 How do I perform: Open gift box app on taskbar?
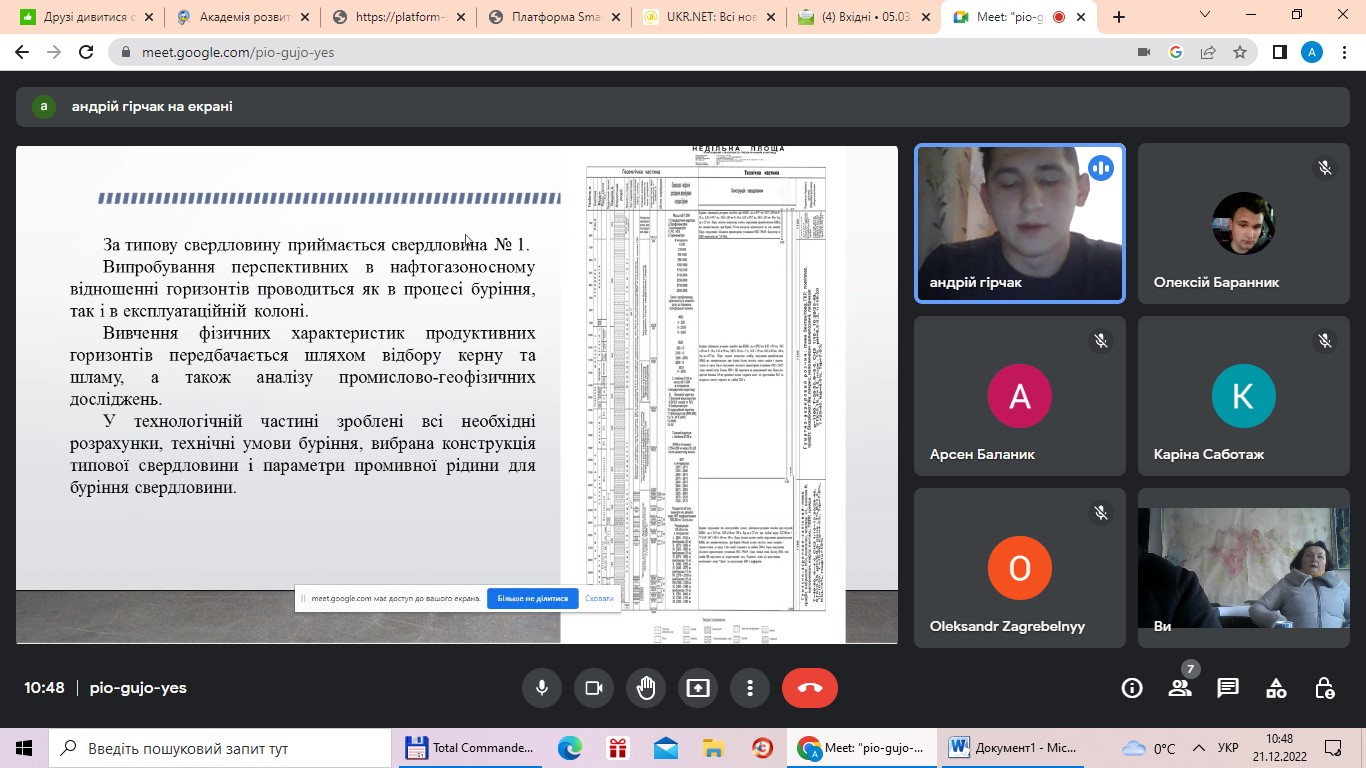point(618,748)
